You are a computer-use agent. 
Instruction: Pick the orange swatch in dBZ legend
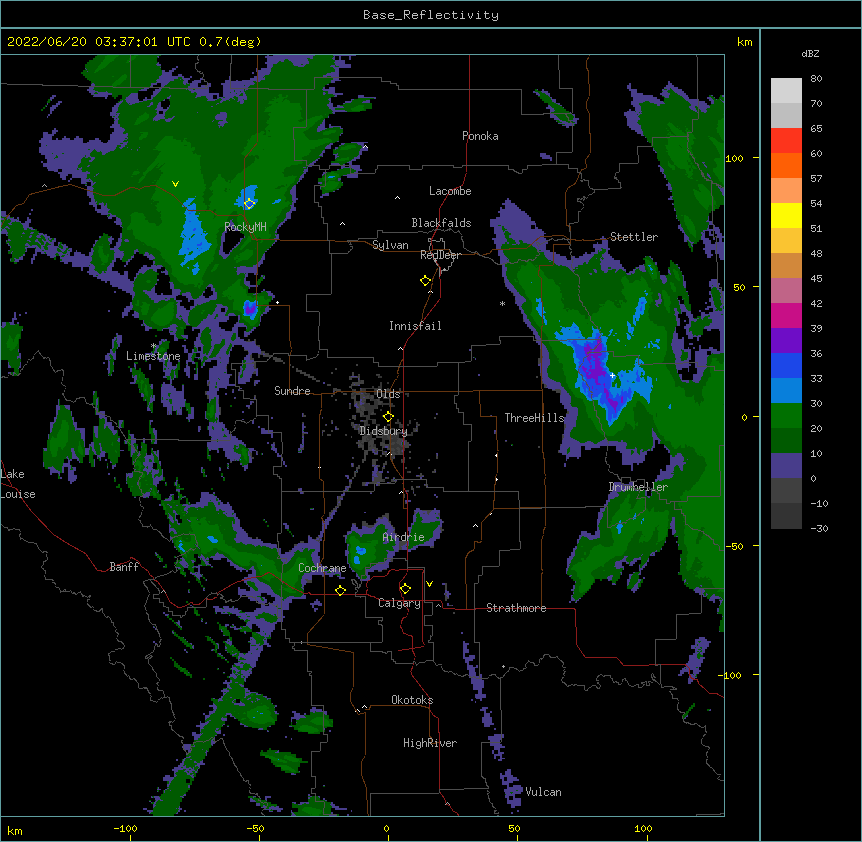(786, 165)
